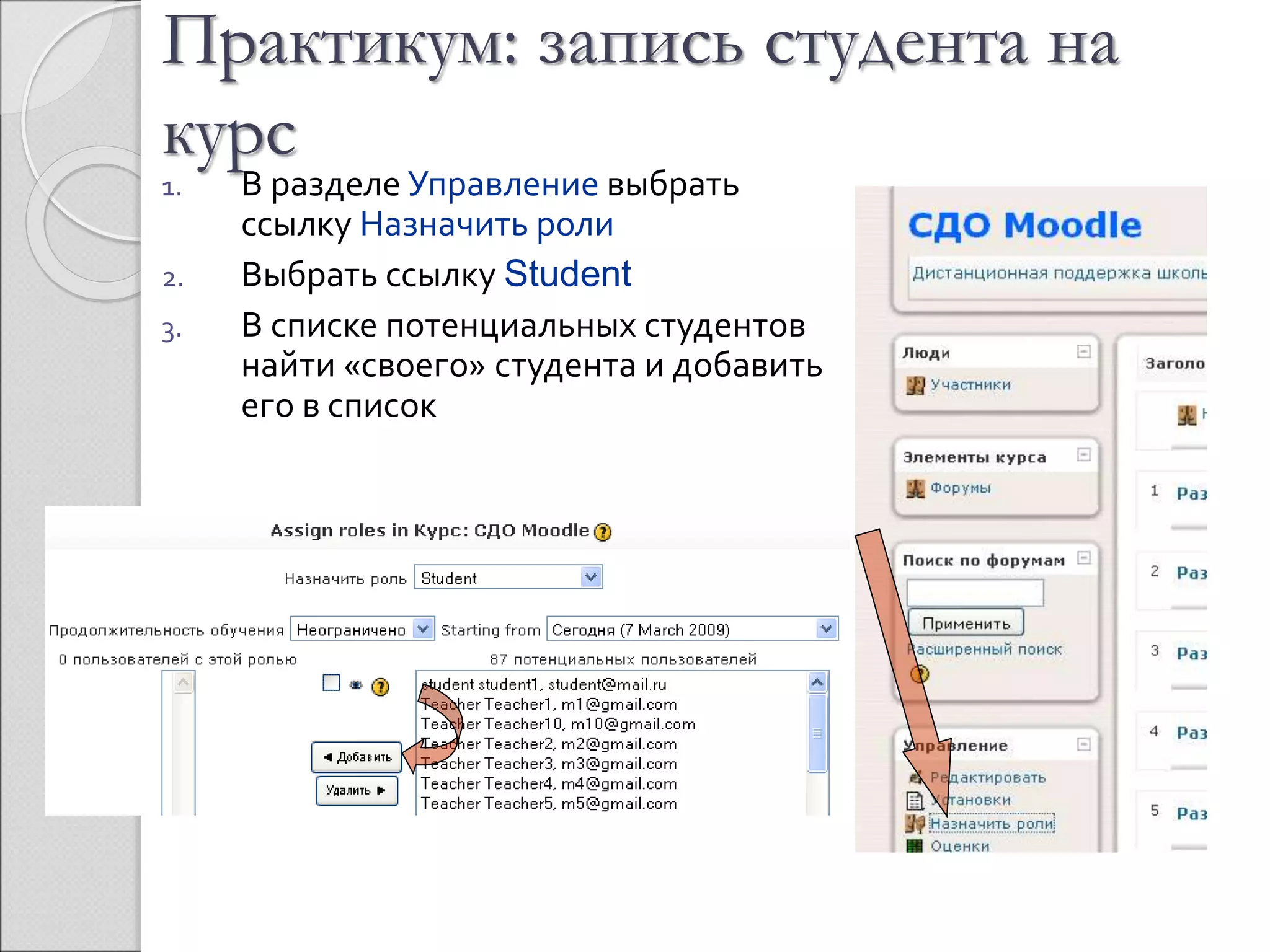Select Teacher Teacher1, m1@gmail.com in the list
Image resolution: width=1270 pixels, height=952 pixels.
(x=549, y=704)
